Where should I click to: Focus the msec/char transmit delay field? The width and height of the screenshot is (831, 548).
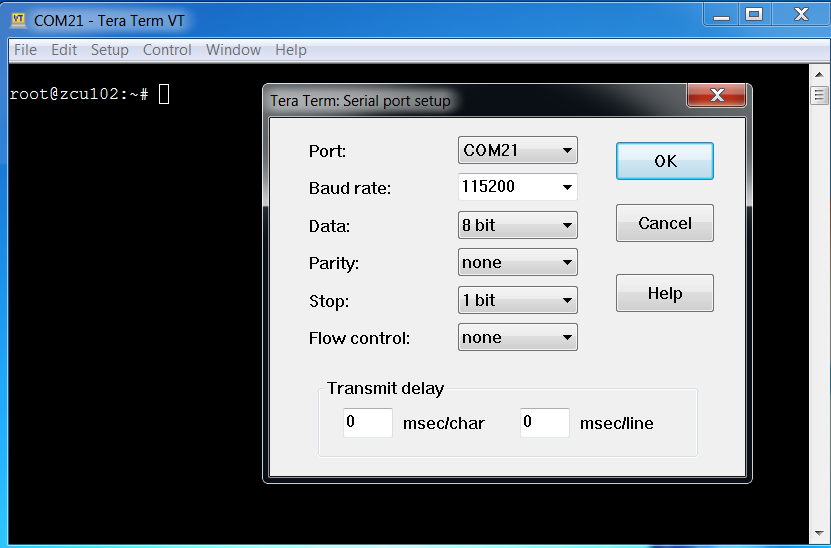click(x=368, y=422)
